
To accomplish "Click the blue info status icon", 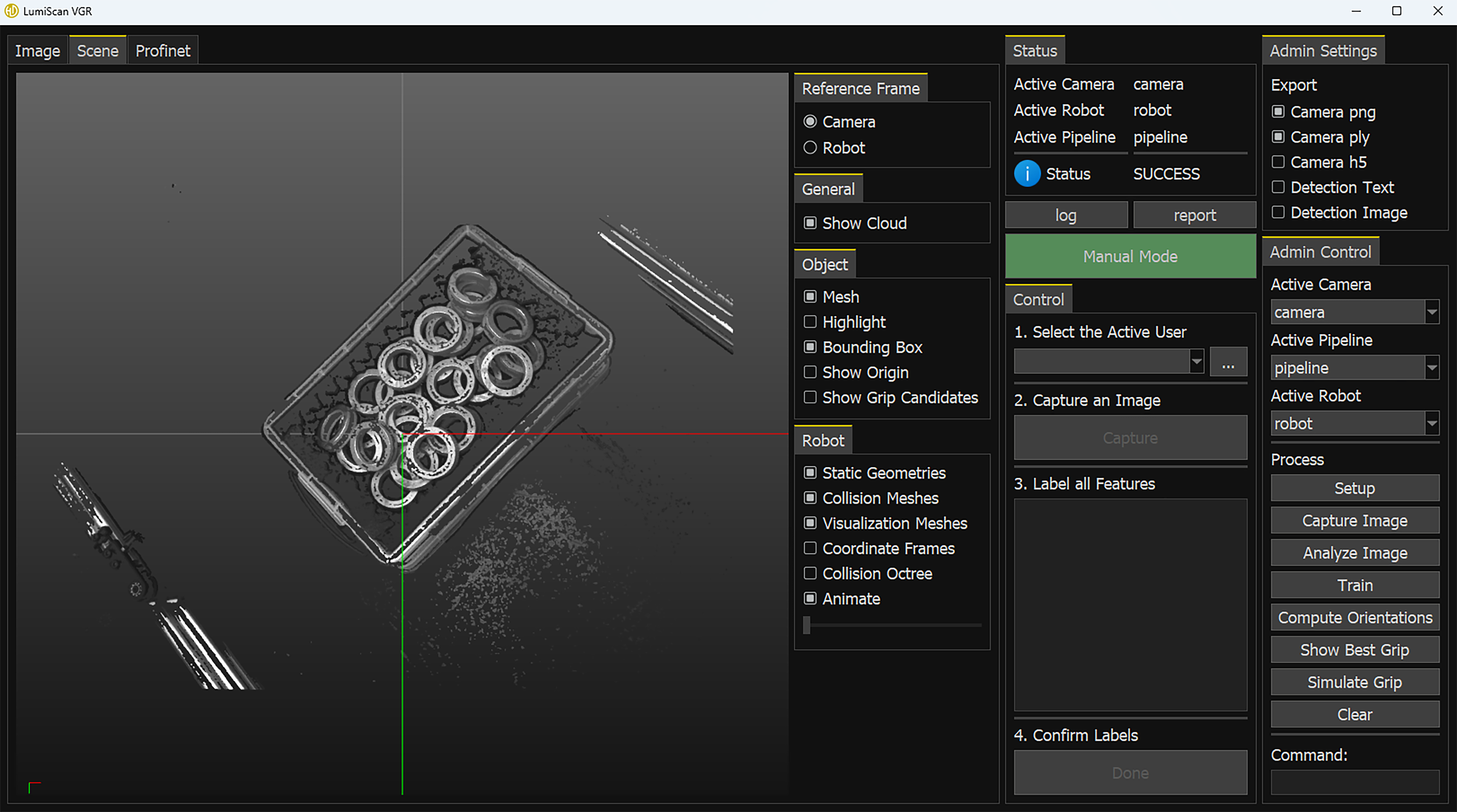I will click(1027, 174).
